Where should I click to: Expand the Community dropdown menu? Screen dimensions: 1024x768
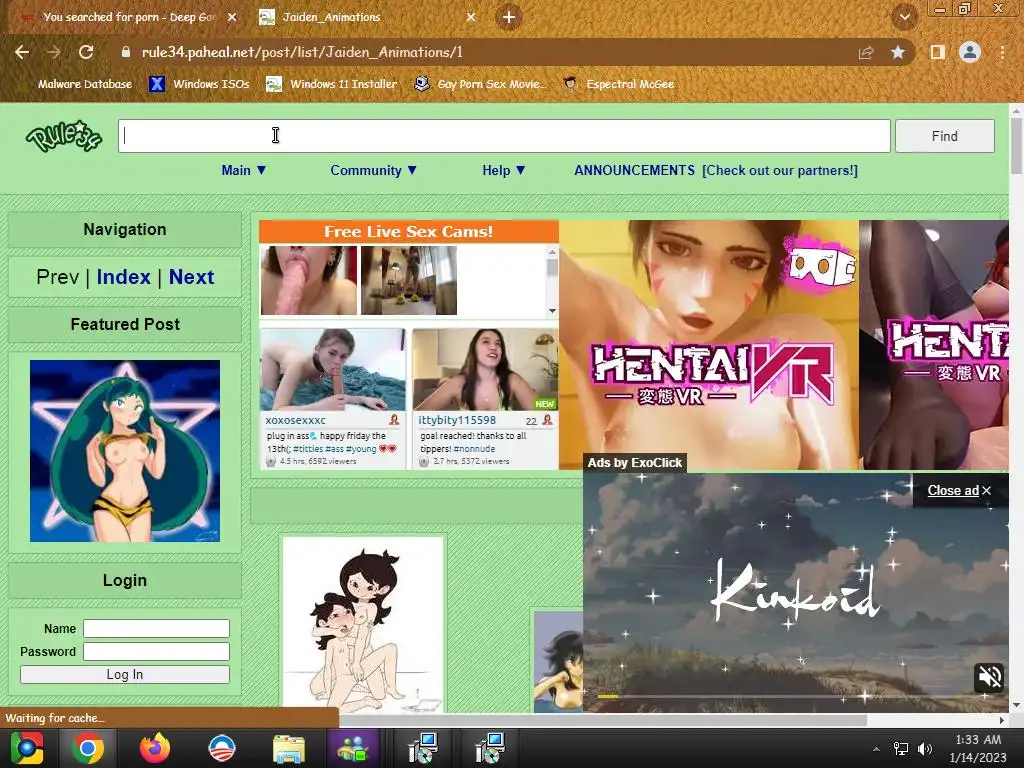(373, 170)
